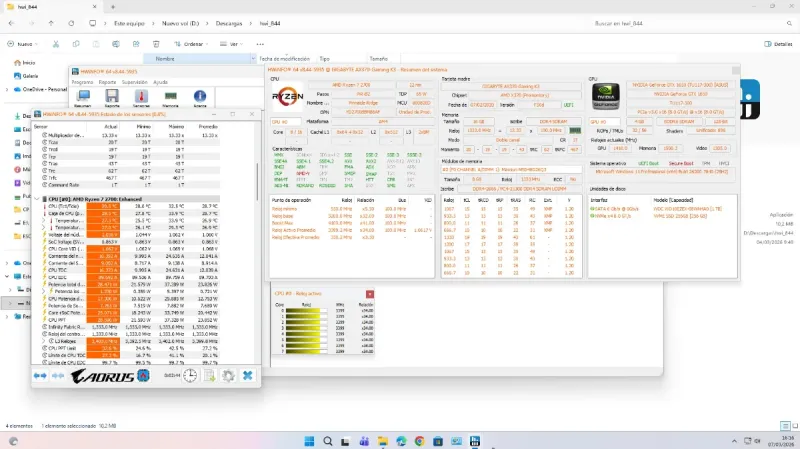Click the green memory chip icon in Memoria section

point(575,131)
